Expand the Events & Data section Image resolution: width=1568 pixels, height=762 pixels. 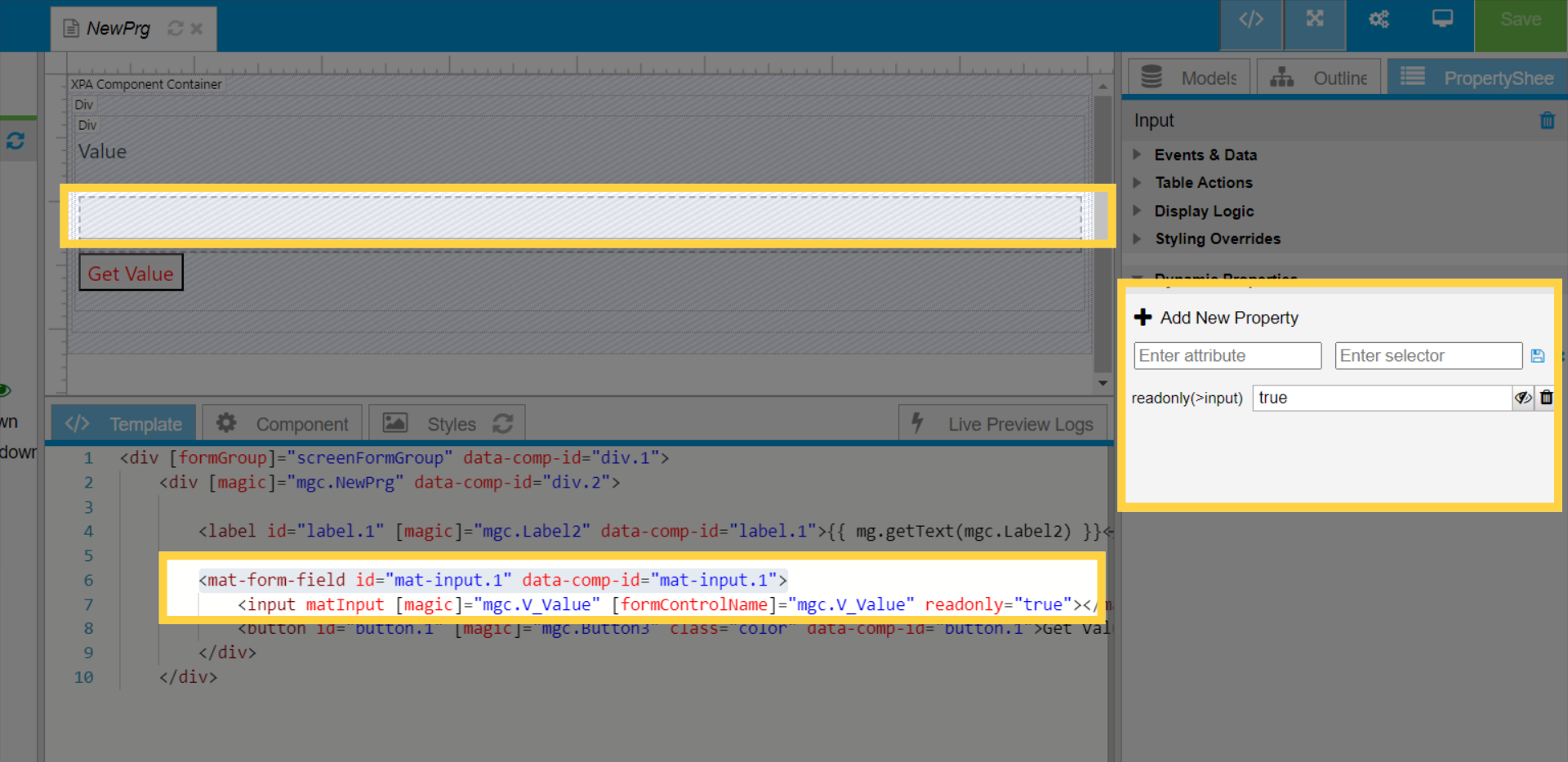pos(1205,155)
